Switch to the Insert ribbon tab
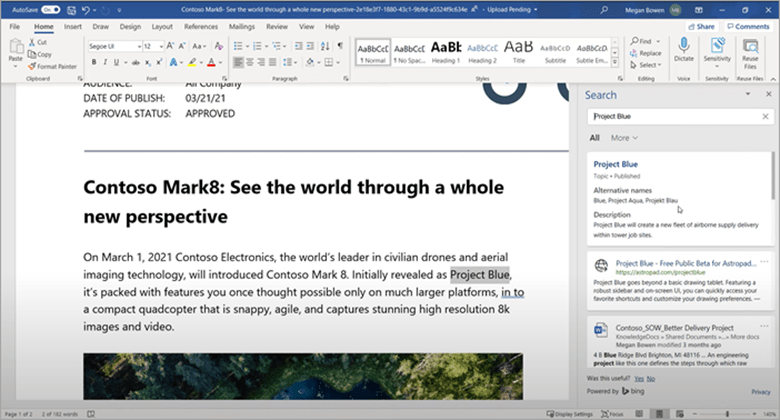This screenshot has height=420, width=780. click(x=73, y=27)
